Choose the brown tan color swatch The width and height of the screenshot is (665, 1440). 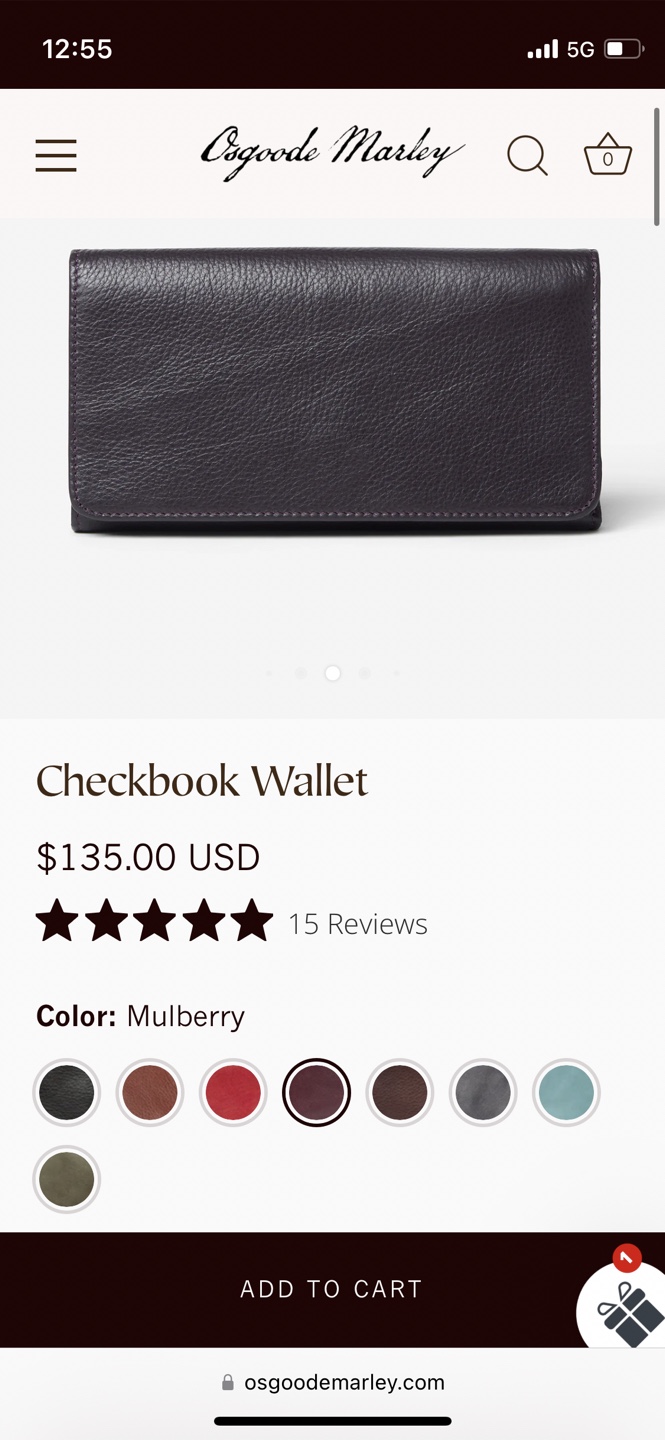pos(150,1093)
